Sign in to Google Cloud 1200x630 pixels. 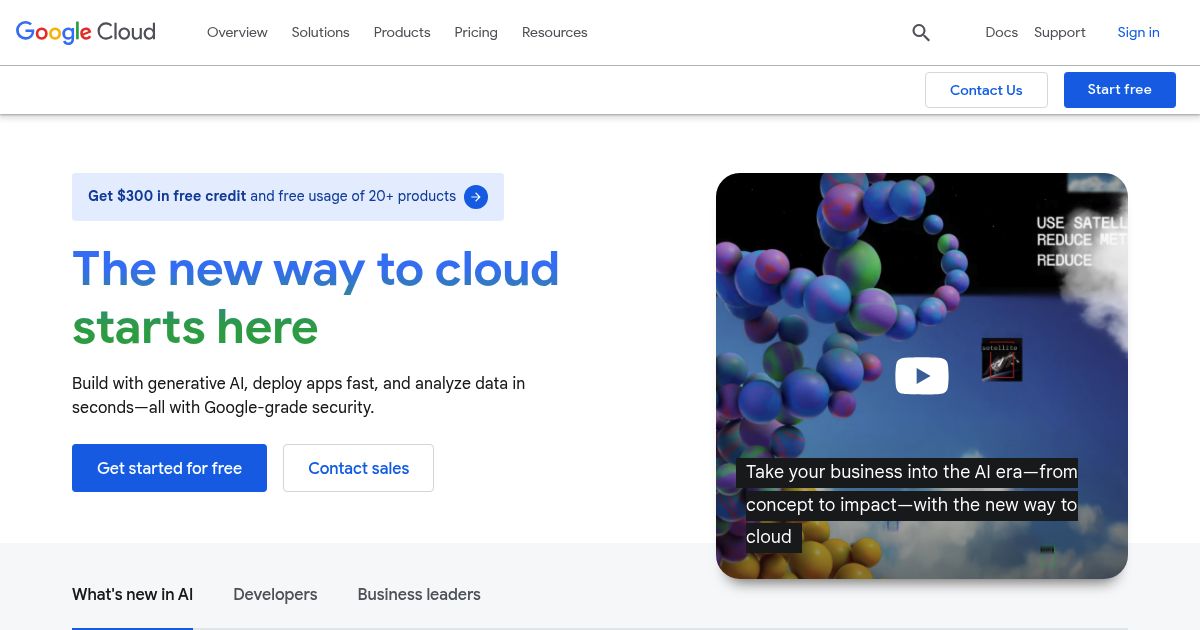tap(1138, 32)
